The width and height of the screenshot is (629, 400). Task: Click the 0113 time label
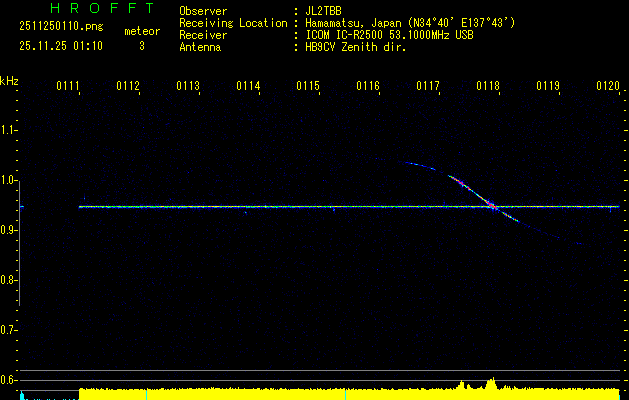click(188, 87)
